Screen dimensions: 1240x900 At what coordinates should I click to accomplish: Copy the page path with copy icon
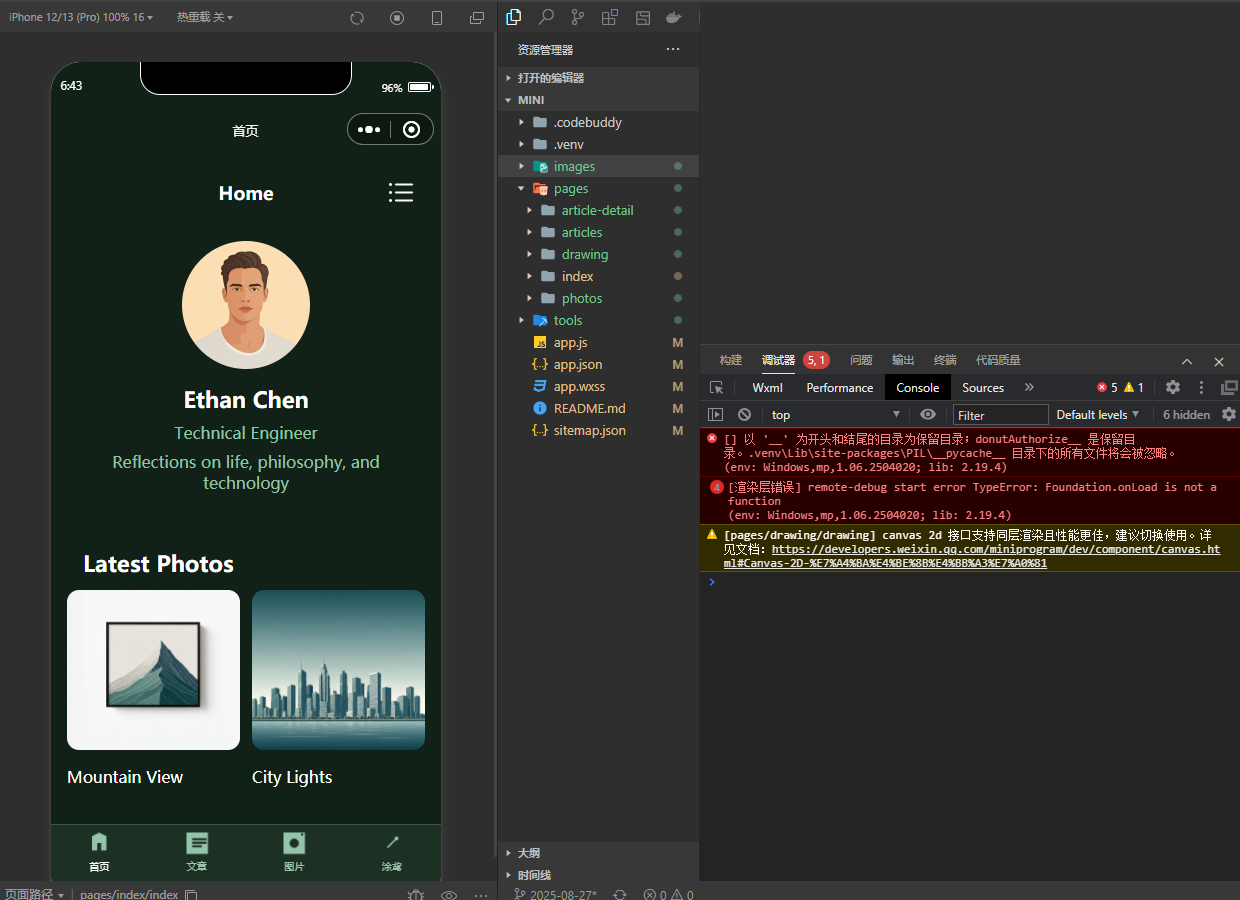[192, 894]
